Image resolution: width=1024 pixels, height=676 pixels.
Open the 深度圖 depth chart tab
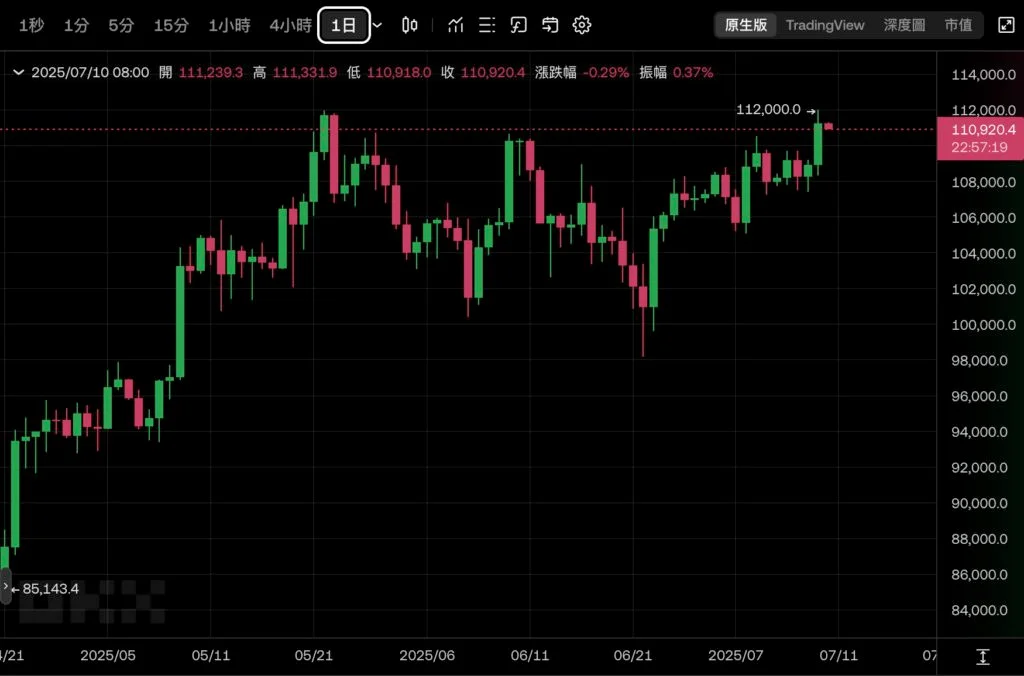click(x=903, y=25)
